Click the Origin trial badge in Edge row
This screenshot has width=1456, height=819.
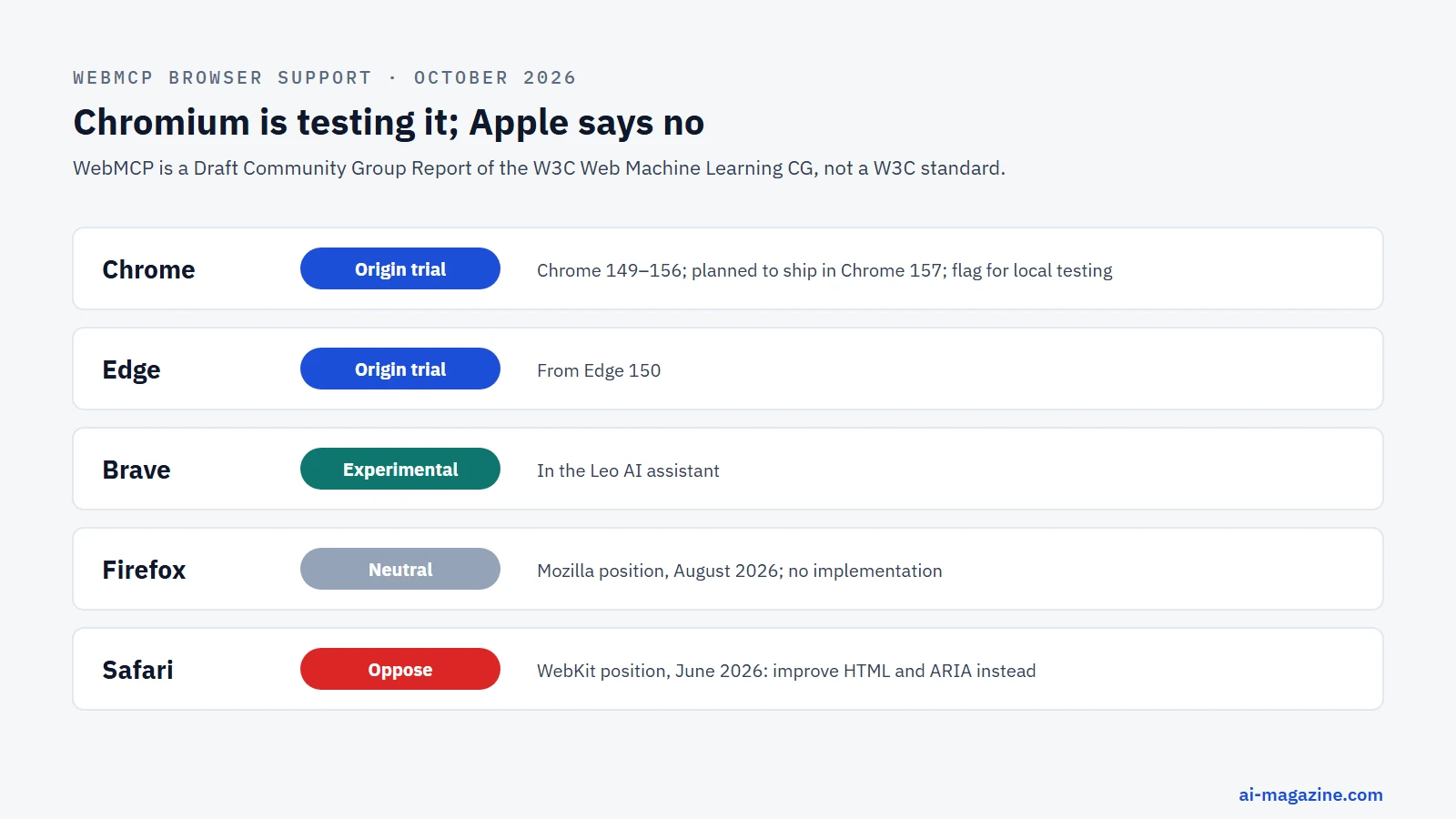[400, 369]
